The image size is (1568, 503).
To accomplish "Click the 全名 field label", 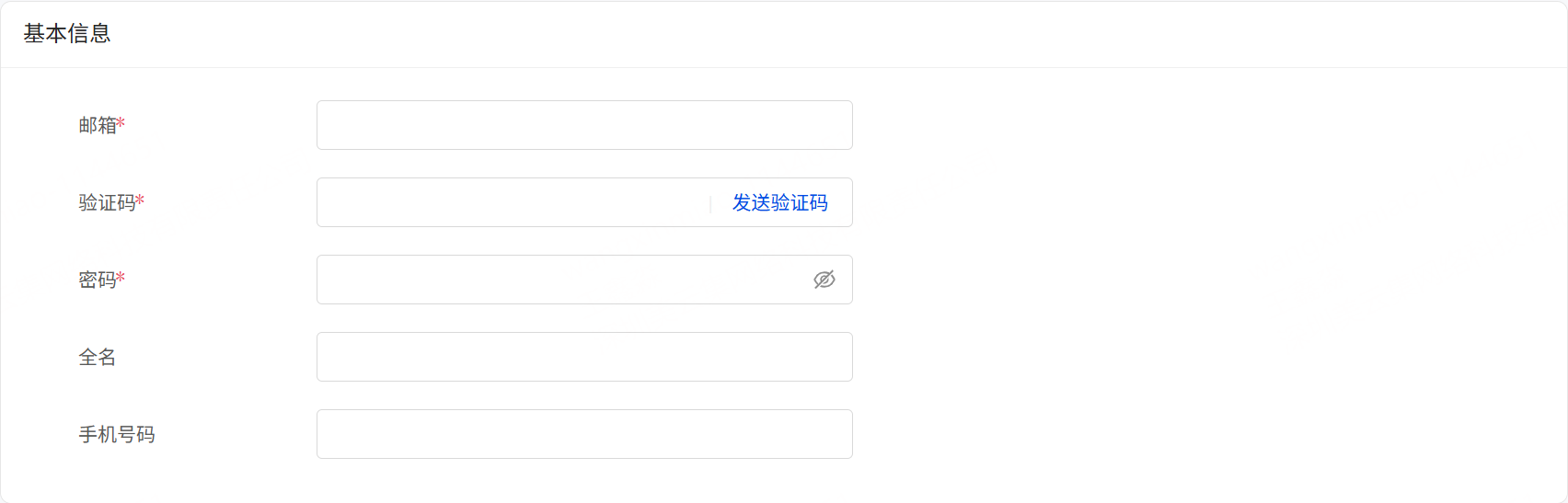I will 98,357.
